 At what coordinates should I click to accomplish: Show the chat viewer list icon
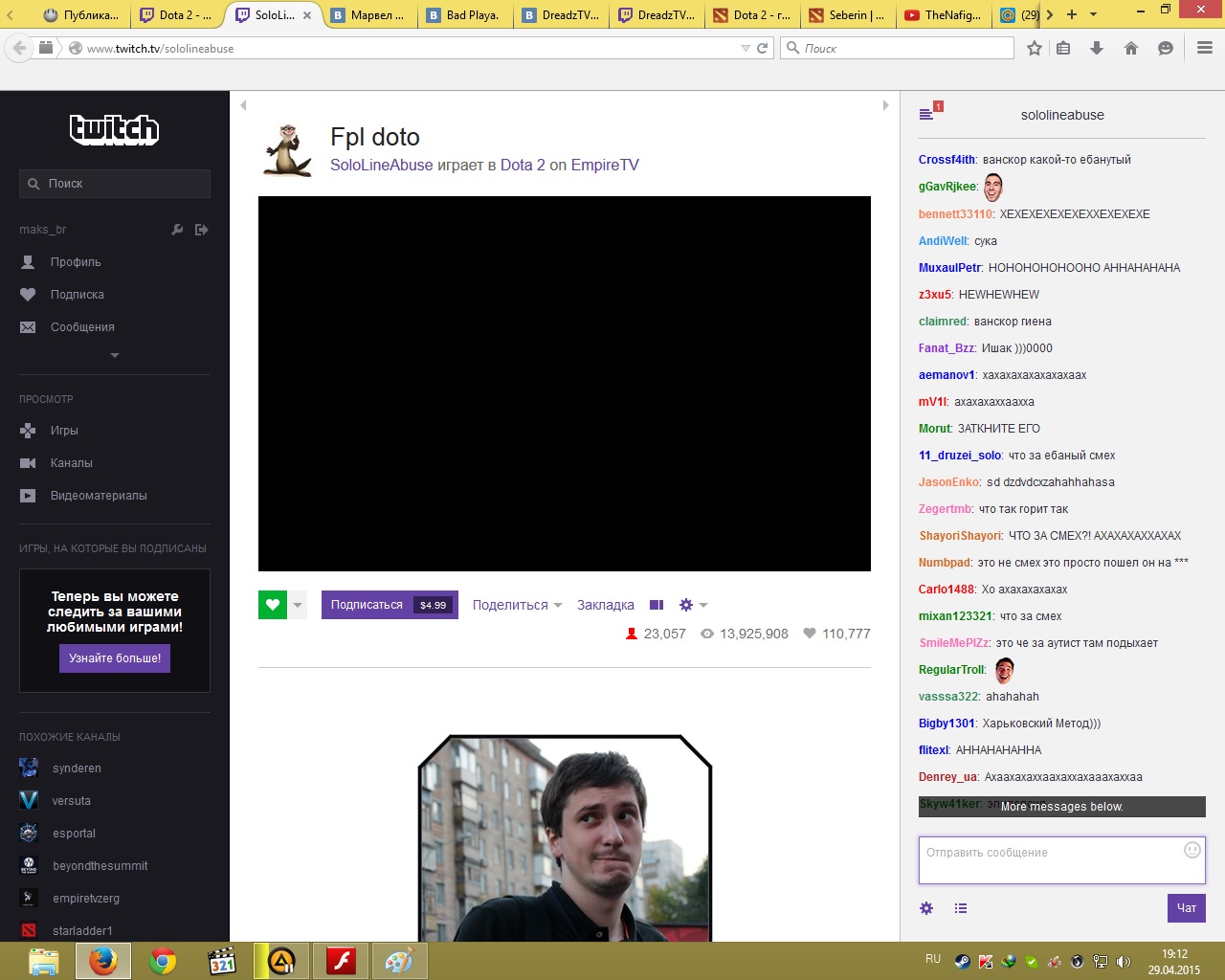click(961, 908)
